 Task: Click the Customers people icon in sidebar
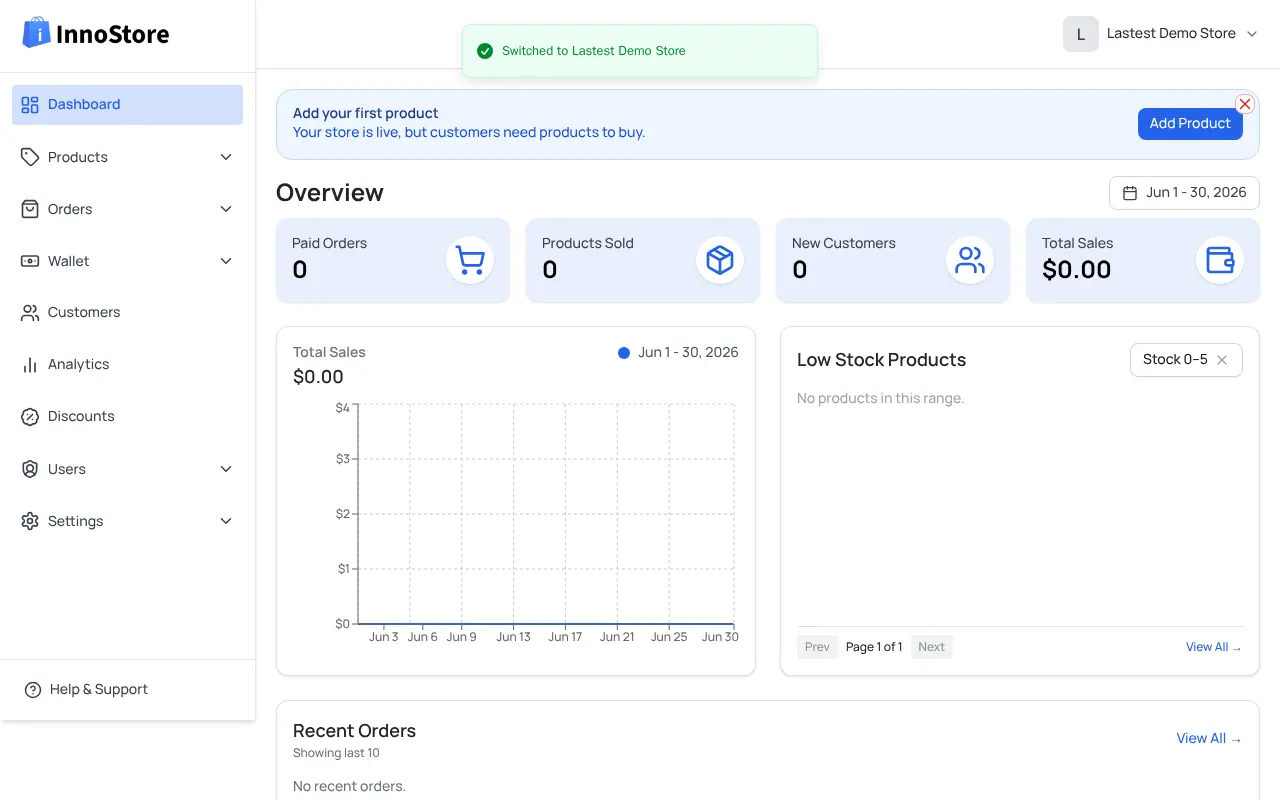click(x=30, y=313)
